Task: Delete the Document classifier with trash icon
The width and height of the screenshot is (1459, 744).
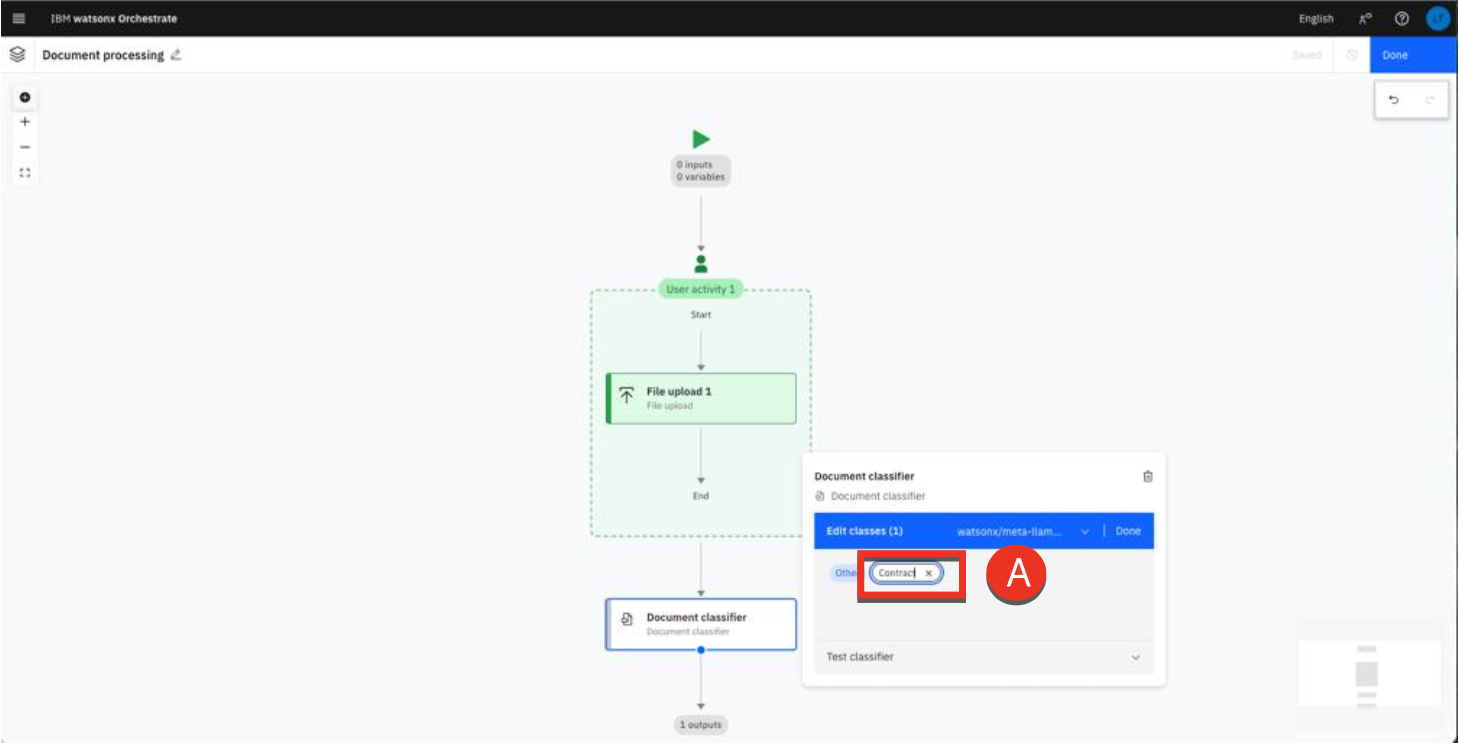Action: pos(1147,477)
